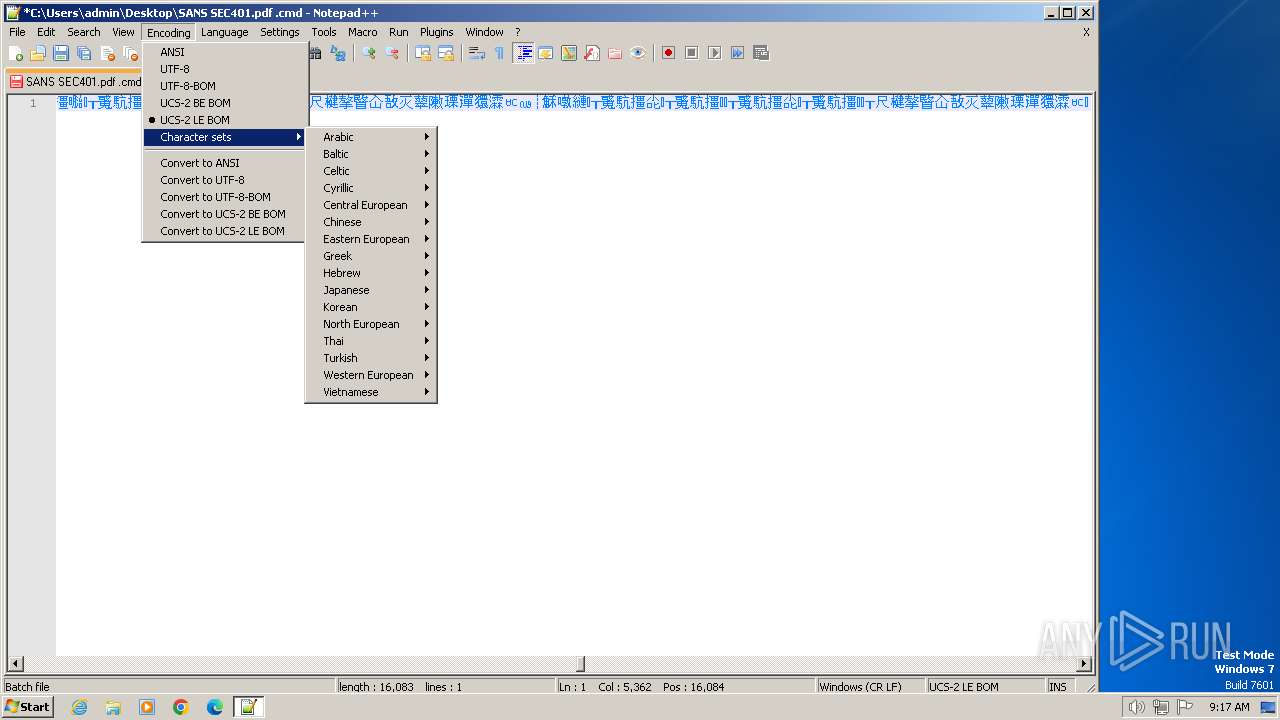The width and height of the screenshot is (1280, 720).
Task: Expand the Korean character set submenu
Action: [x=371, y=307]
